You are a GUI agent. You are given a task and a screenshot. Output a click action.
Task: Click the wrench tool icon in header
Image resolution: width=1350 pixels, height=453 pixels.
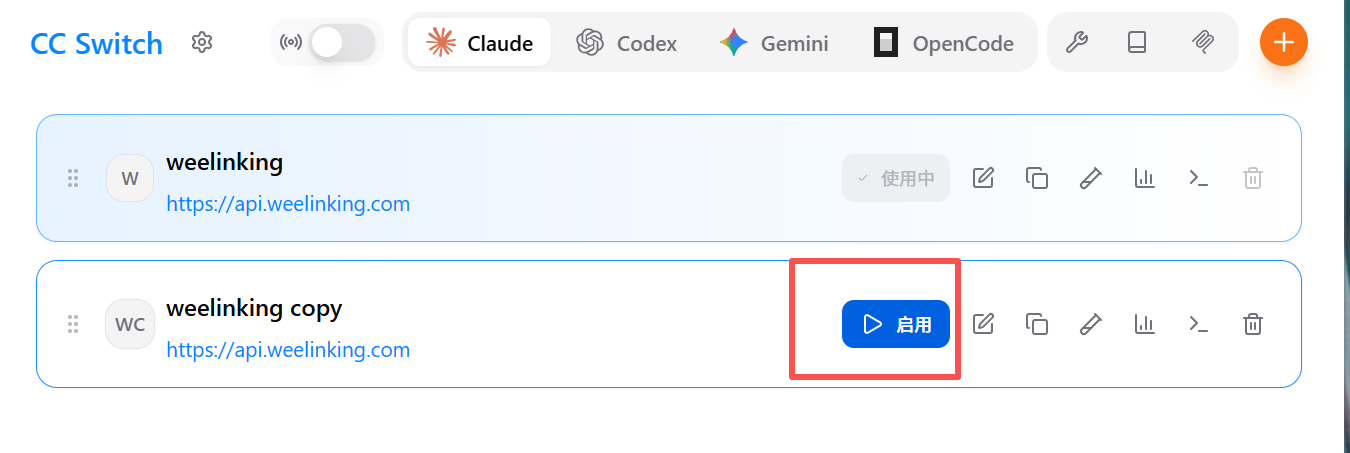(x=1076, y=42)
